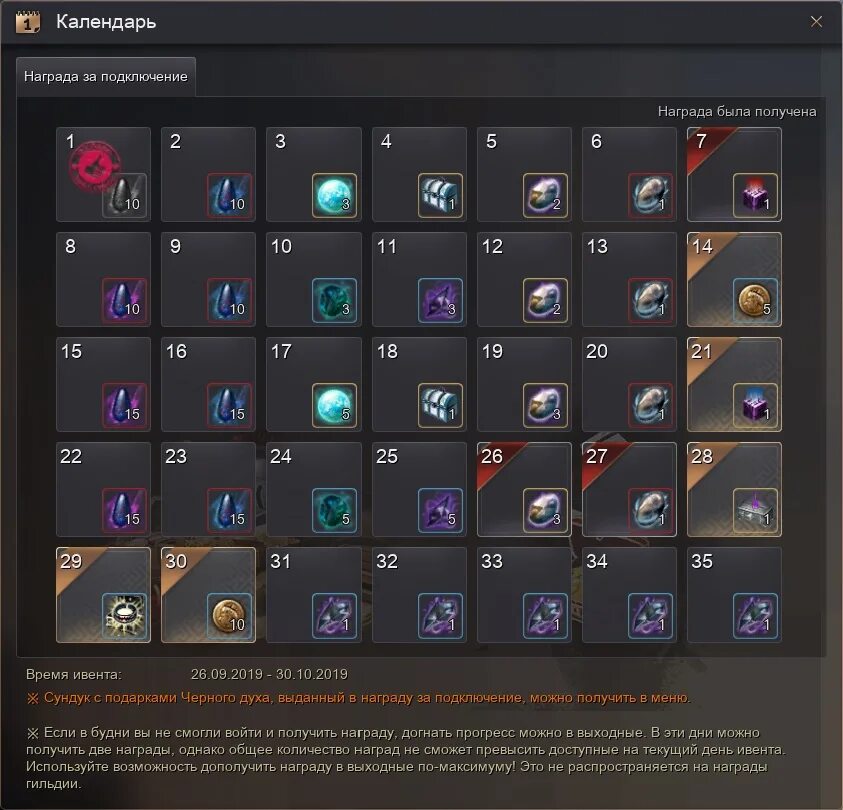Click the day 32 reward cell
The height and width of the screenshot is (810, 843).
click(419, 594)
